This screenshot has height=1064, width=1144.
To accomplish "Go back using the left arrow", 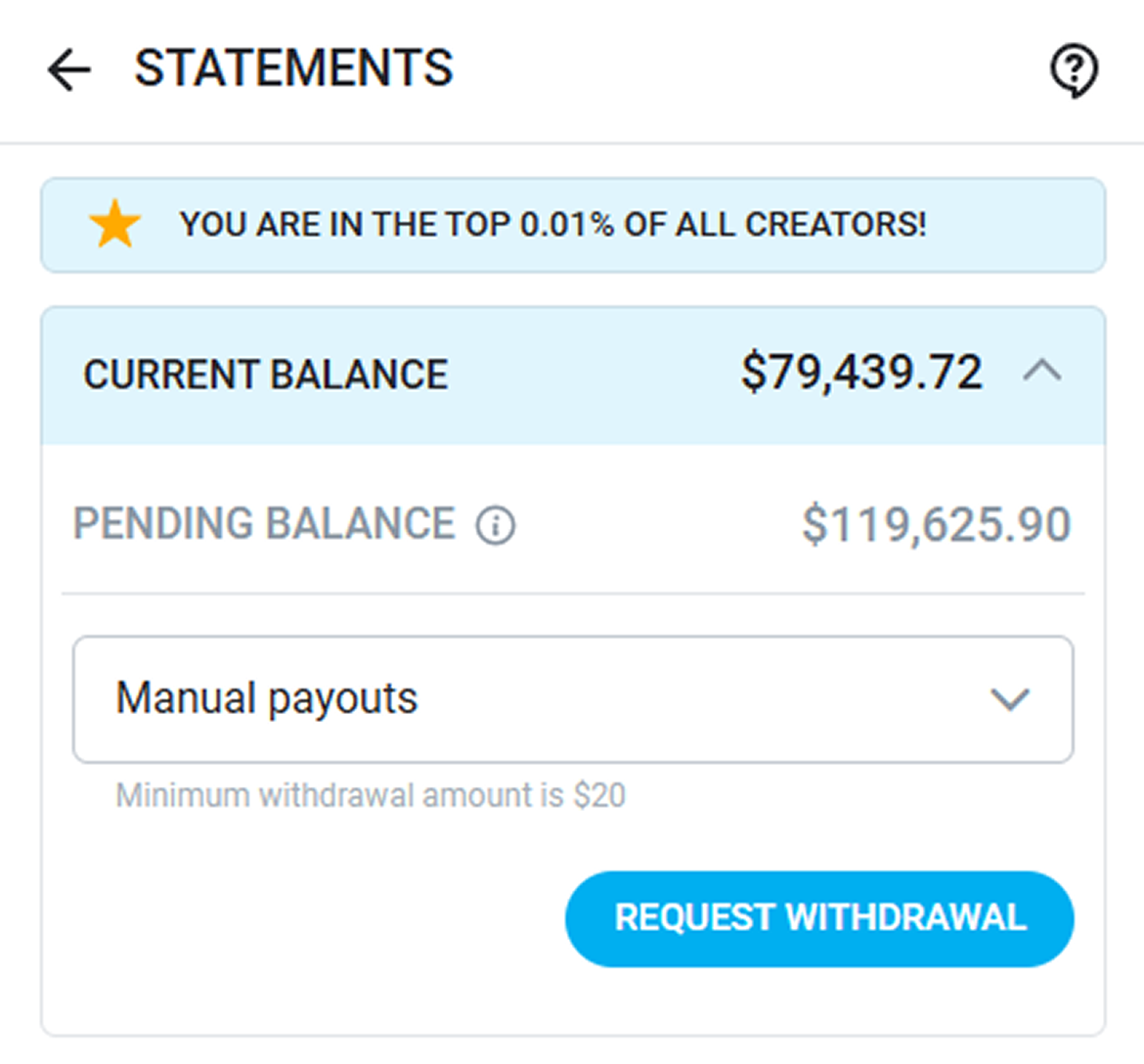I will click(x=68, y=69).
